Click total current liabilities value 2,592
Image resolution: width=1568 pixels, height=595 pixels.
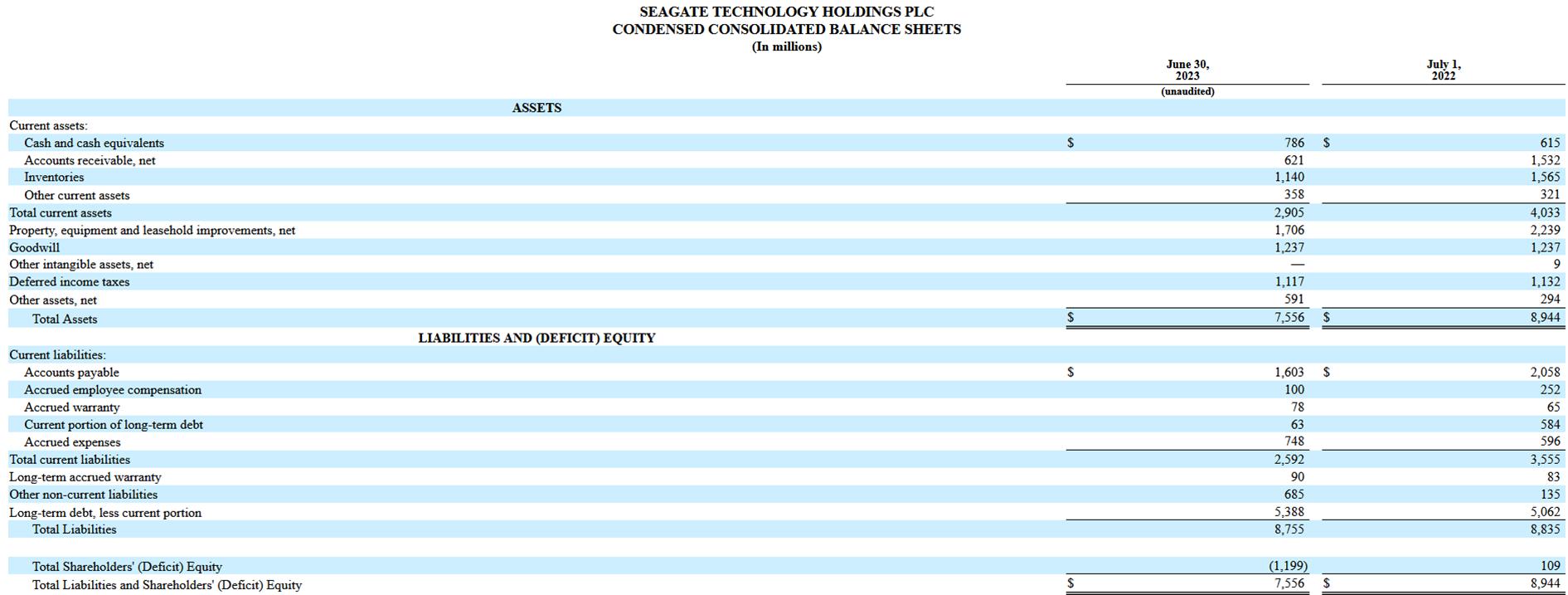click(1289, 459)
